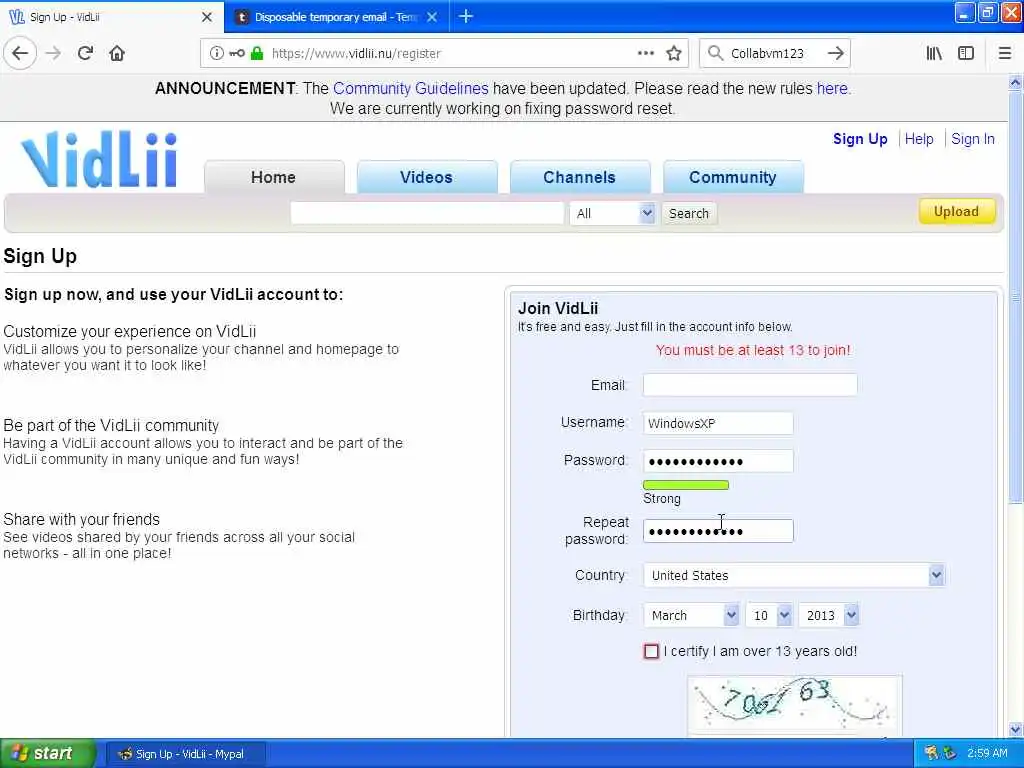
Task: Click the VidLii site search text box
Action: pos(427,214)
